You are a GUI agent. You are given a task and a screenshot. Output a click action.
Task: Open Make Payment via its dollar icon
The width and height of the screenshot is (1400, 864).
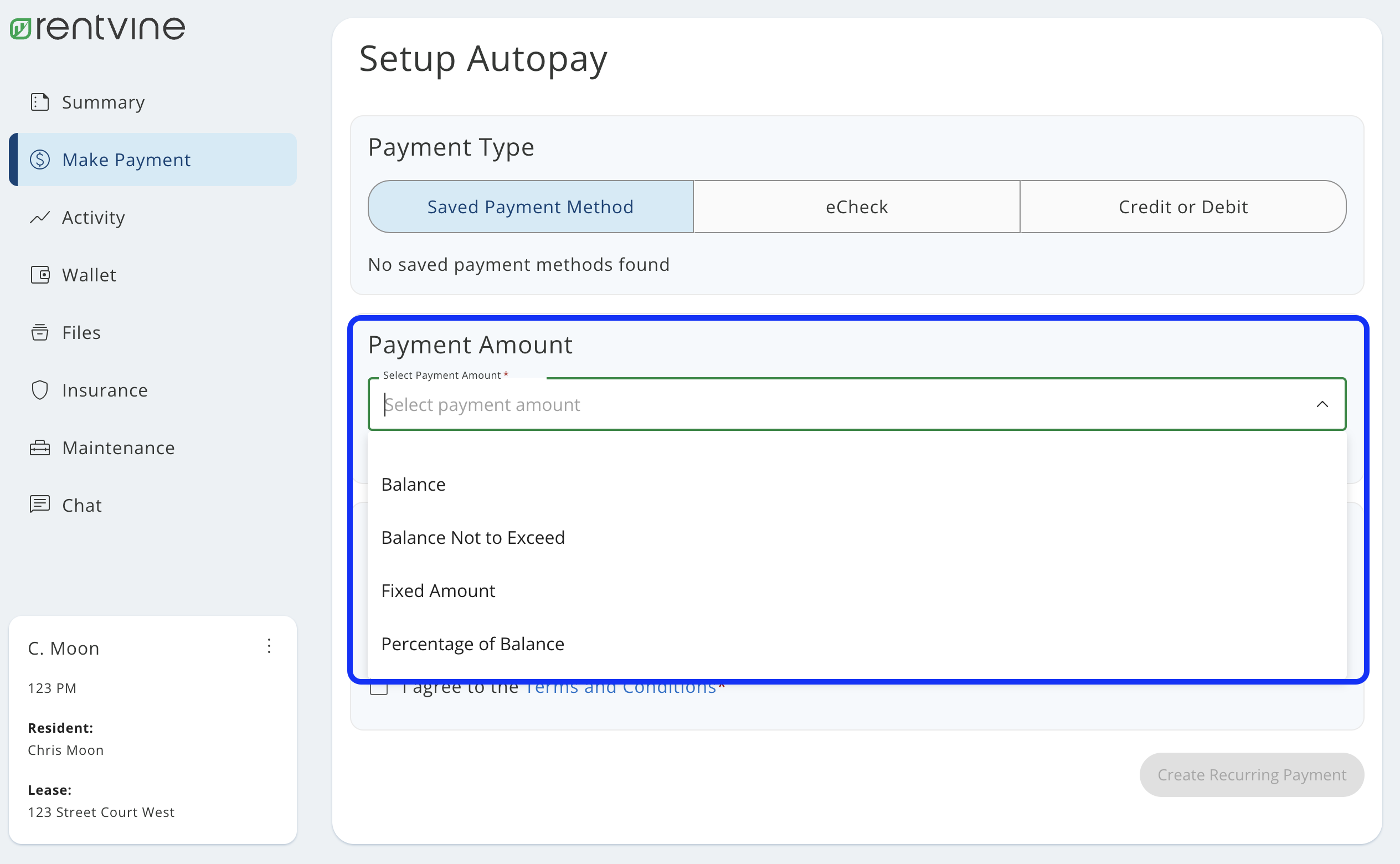pyautogui.click(x=39, y=160)
